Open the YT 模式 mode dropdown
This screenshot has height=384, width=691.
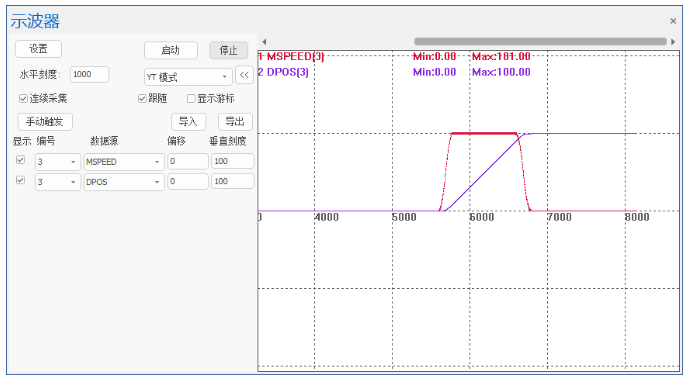(x=188, y=77)
